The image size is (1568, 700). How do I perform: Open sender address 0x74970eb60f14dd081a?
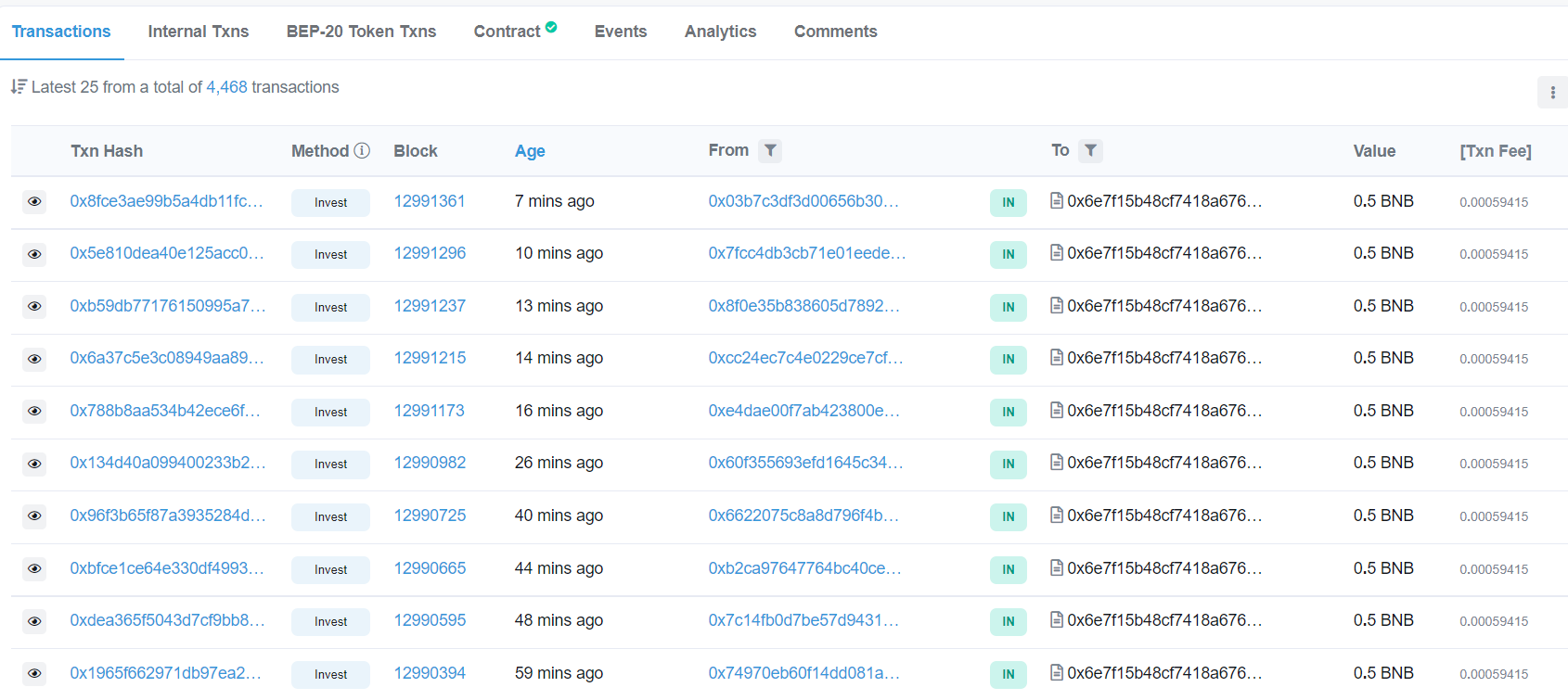[x=803, y=673]
